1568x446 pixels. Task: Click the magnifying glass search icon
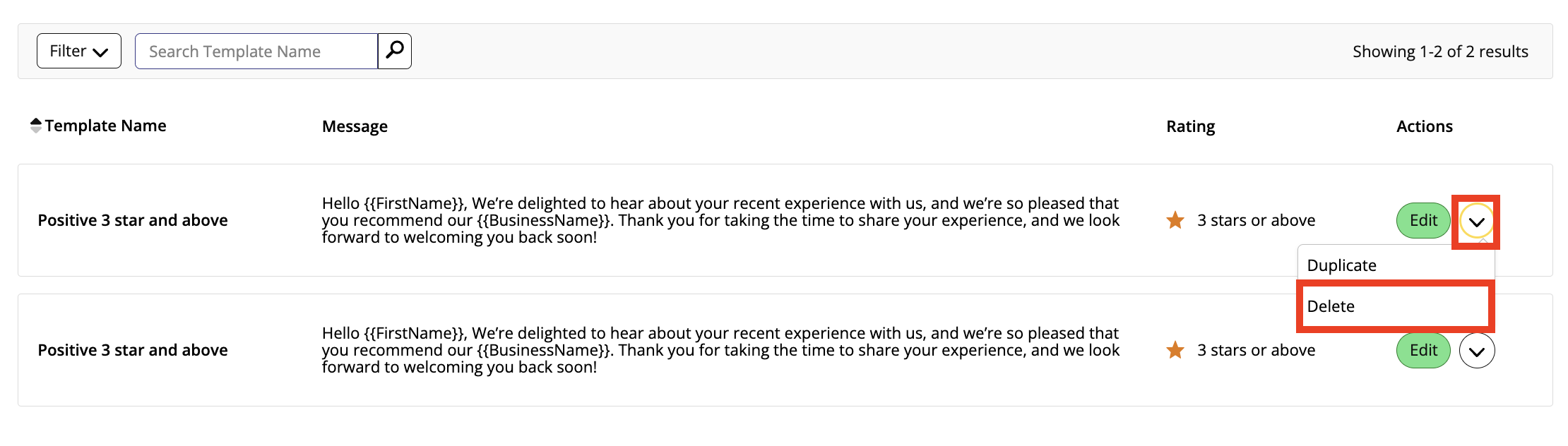(x=395, y=51)
